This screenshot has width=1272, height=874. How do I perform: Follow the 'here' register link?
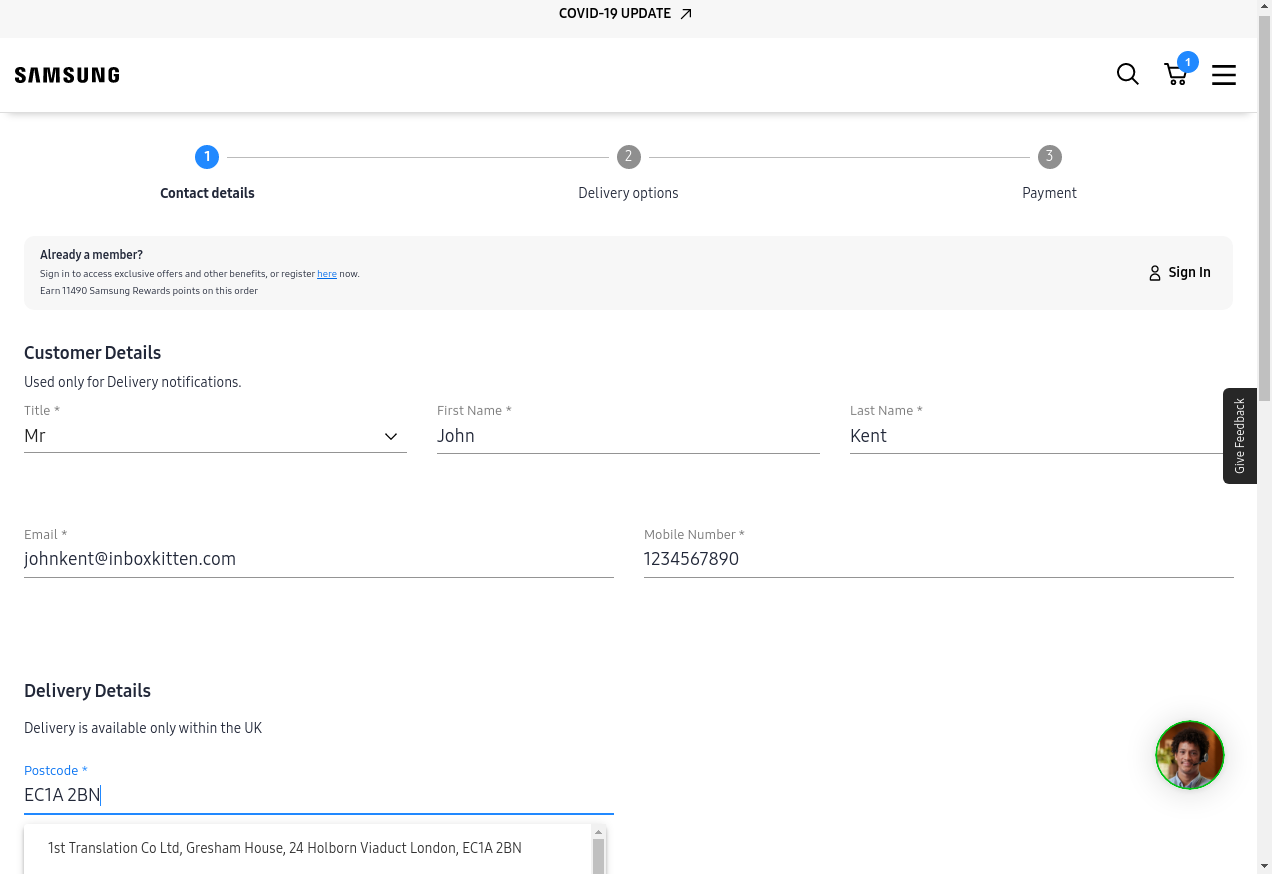(x=327, y=274)
